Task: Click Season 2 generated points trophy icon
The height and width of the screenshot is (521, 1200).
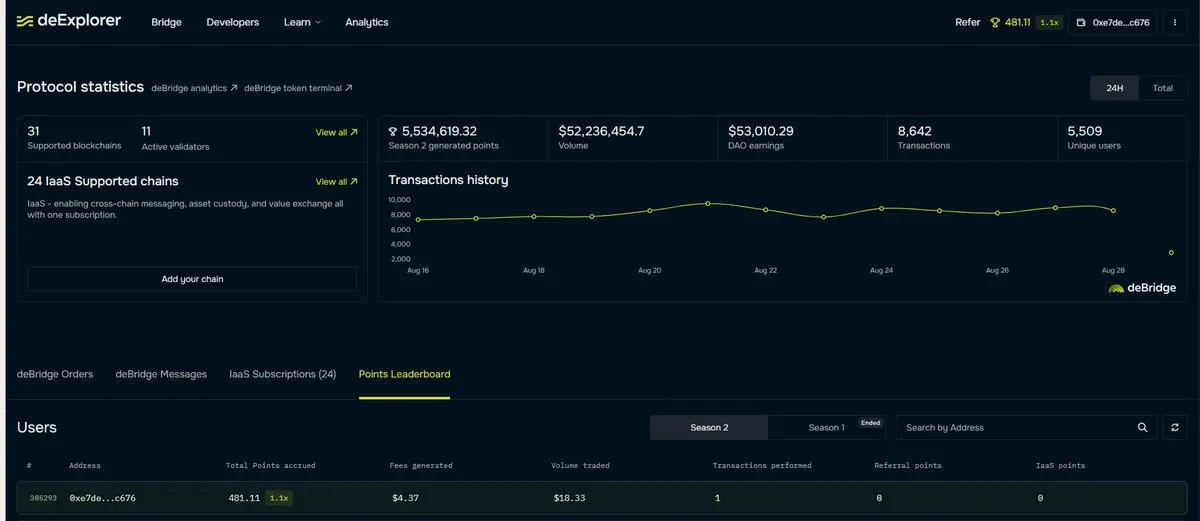Action: [x=393, y=131]
